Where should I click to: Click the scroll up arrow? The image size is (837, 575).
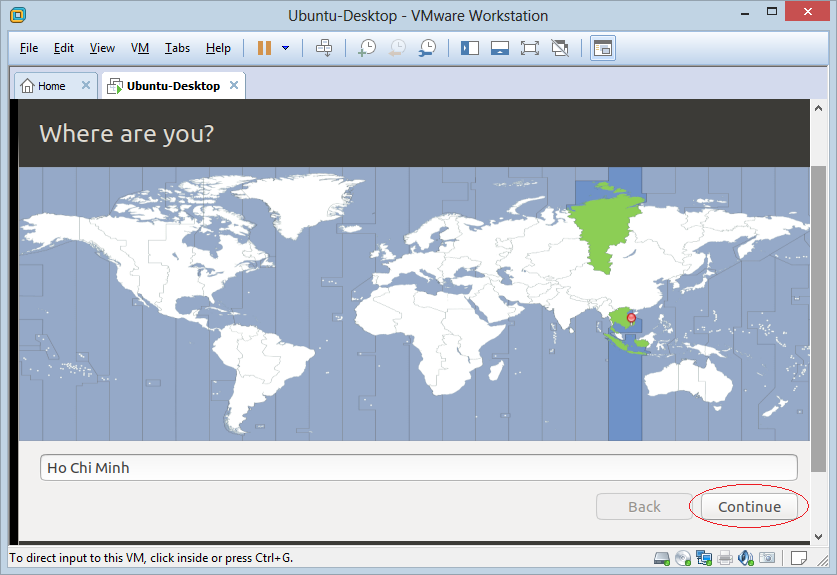(x=818, y=108)
